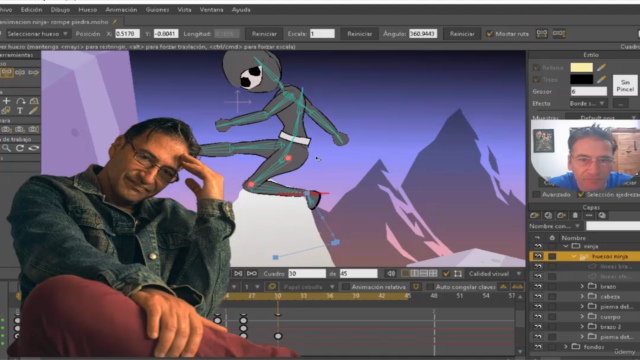This screenshot has width=640, height=360.
Task: Open the Papel cebolla dropdown
Action: tap(308, 287)
